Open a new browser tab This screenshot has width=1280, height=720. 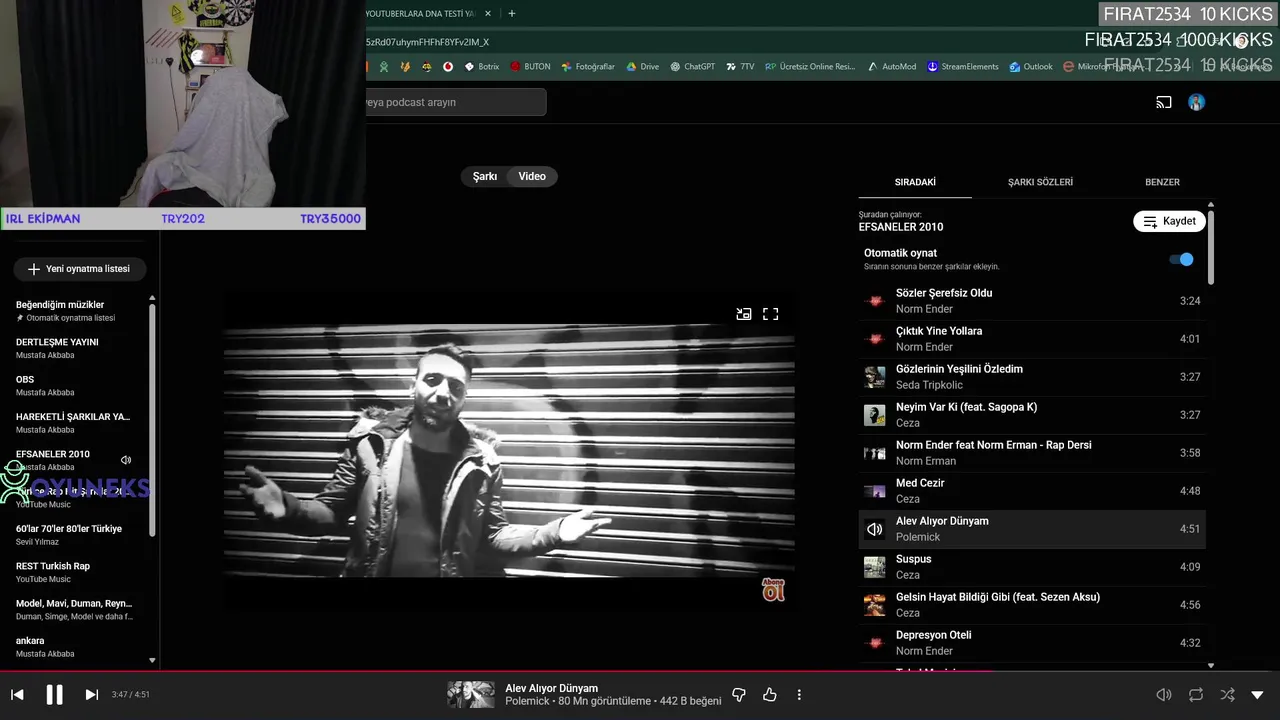click(x=512, y=14)
